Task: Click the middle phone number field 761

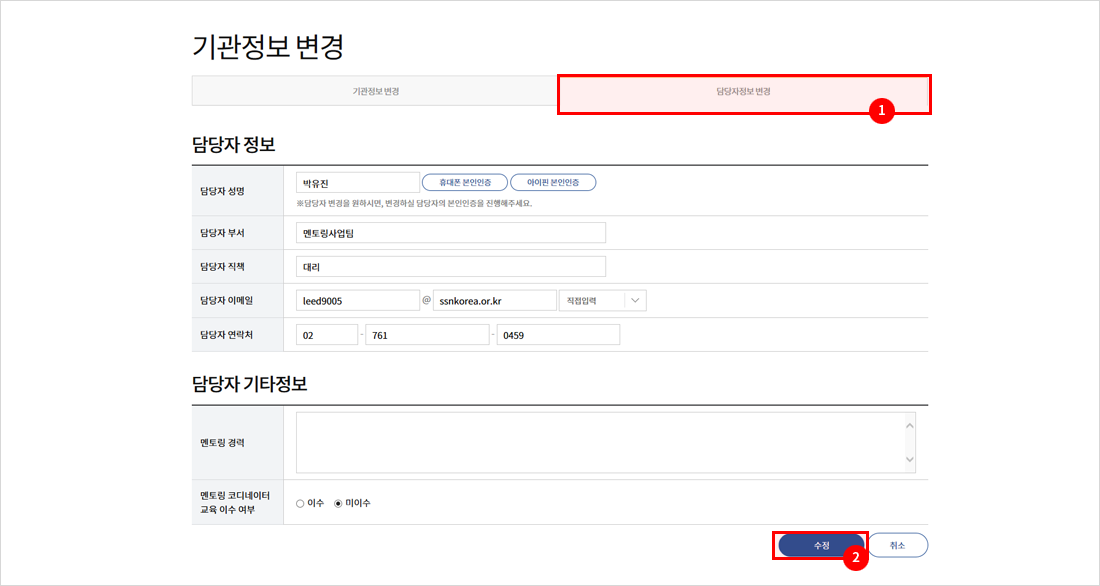Action: click(x=427, y=335)
